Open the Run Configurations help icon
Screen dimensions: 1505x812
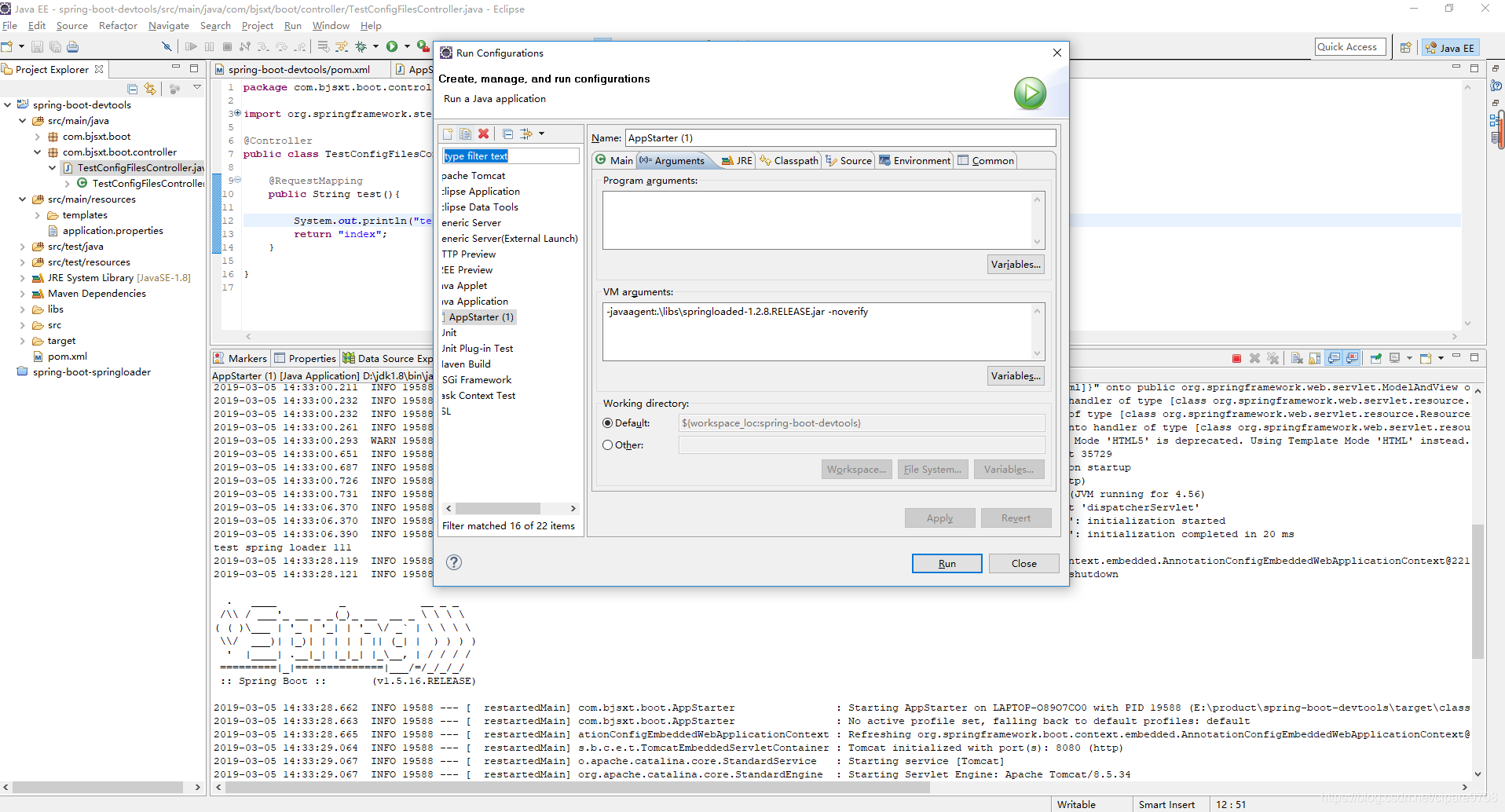click(454, 562)
